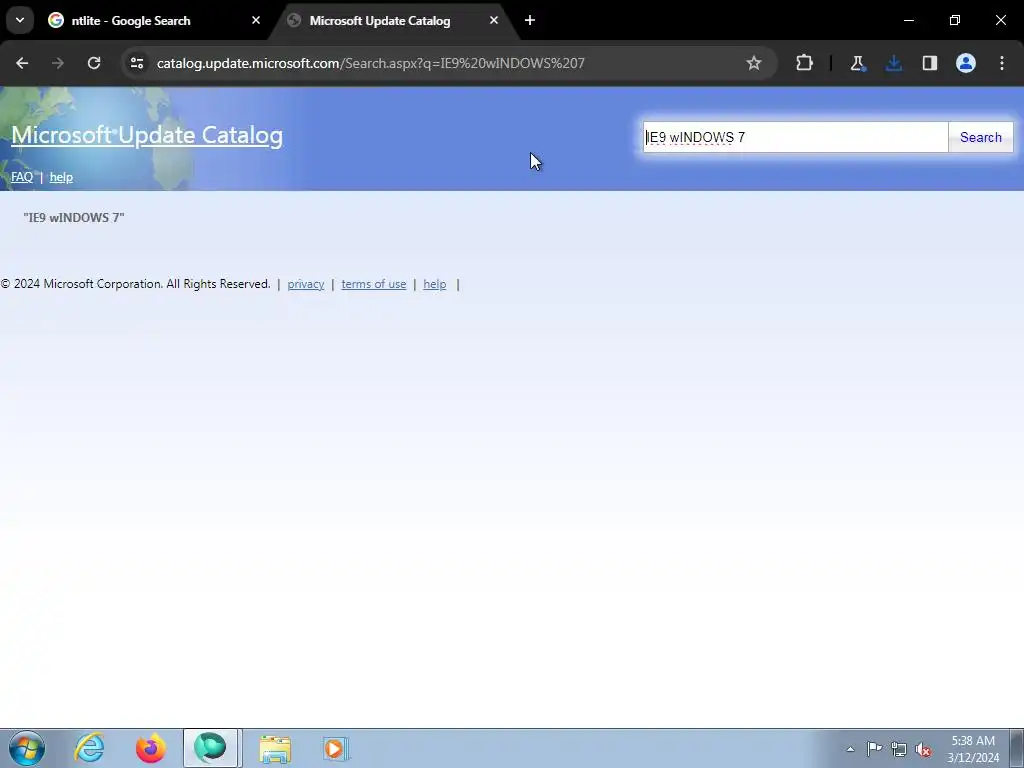Open the network tray icon

[899, 749]
